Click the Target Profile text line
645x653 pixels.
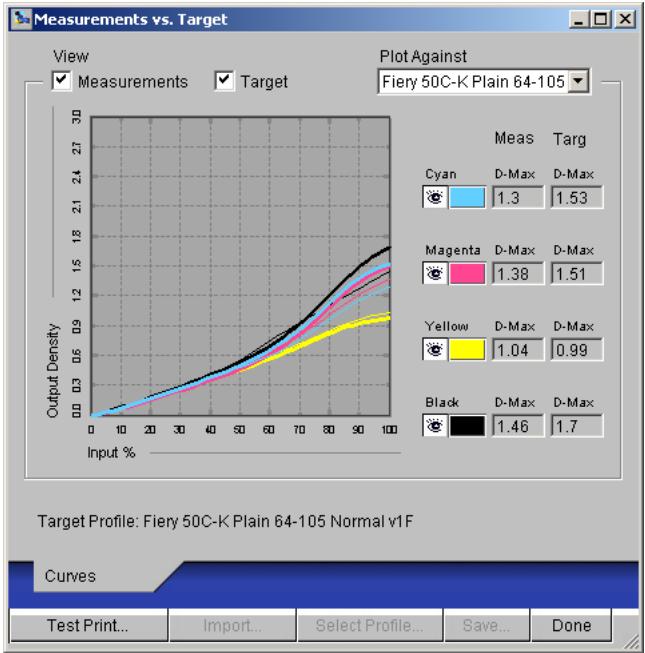click(225, 521)
